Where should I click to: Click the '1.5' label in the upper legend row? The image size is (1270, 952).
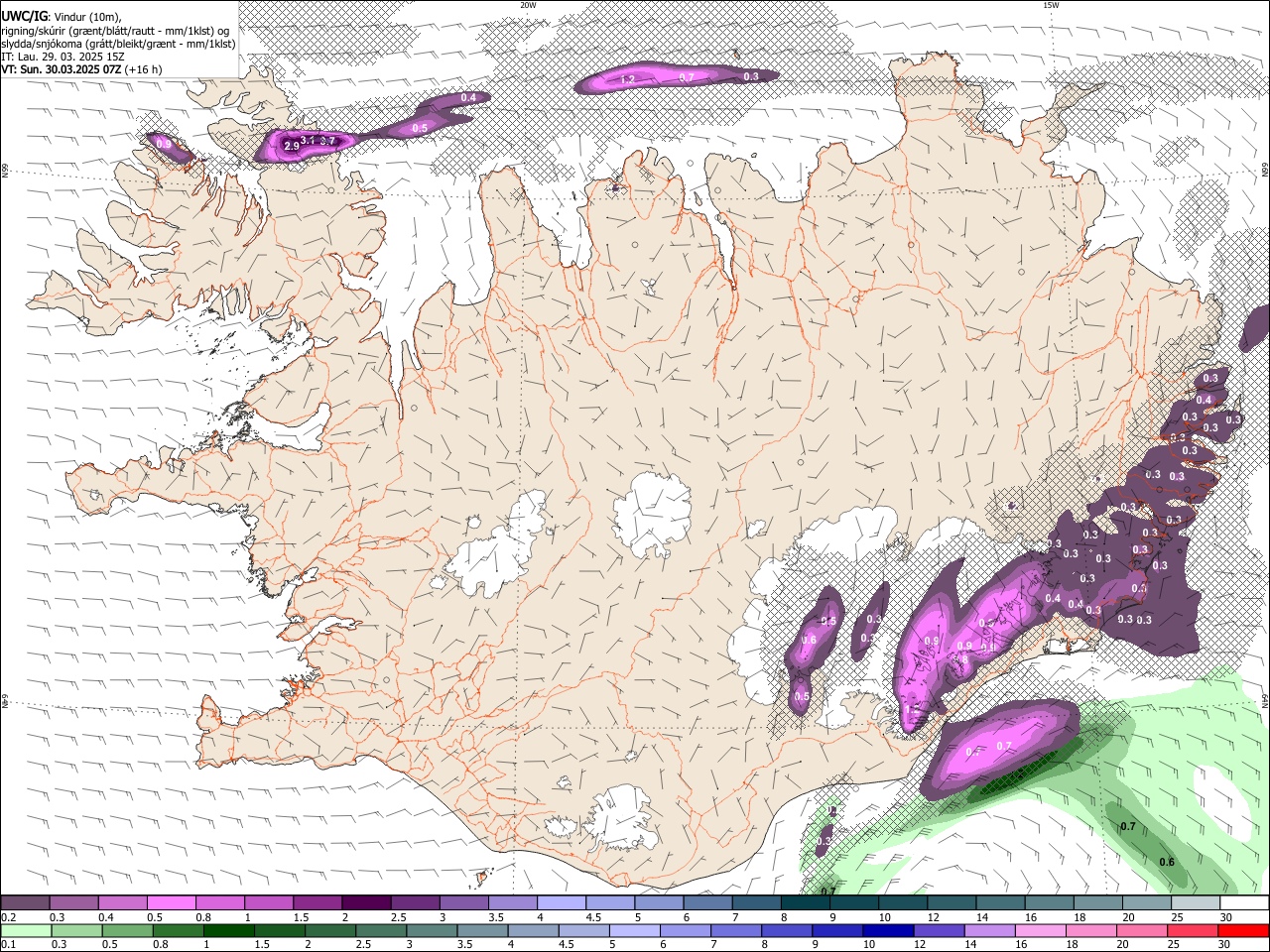tap(301, 917)
